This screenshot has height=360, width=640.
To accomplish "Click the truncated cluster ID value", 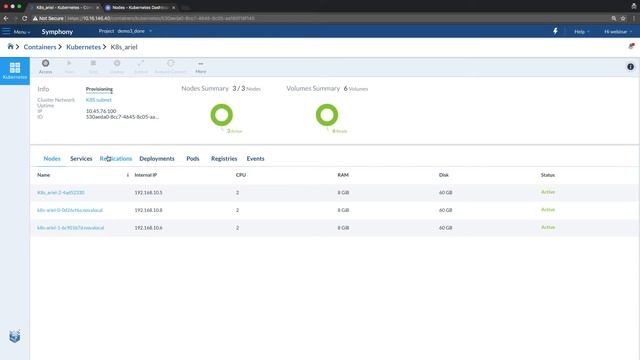I will [x=122, y=117].
